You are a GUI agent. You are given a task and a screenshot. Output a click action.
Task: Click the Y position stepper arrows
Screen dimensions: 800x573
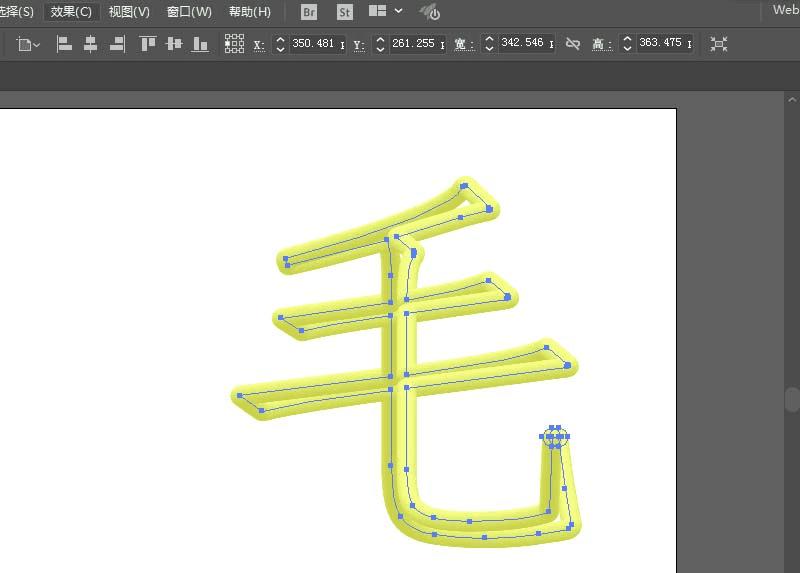click(380, 44)
